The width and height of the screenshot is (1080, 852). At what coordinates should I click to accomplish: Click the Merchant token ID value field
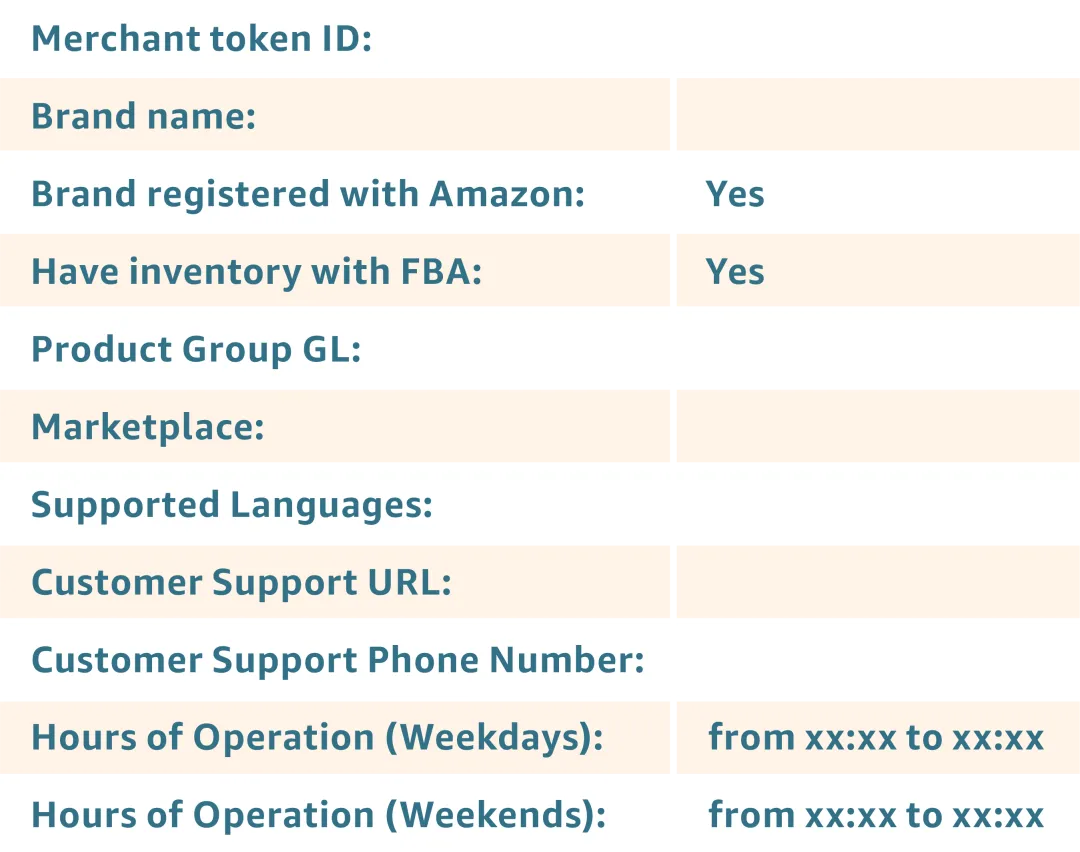point(877,39)
